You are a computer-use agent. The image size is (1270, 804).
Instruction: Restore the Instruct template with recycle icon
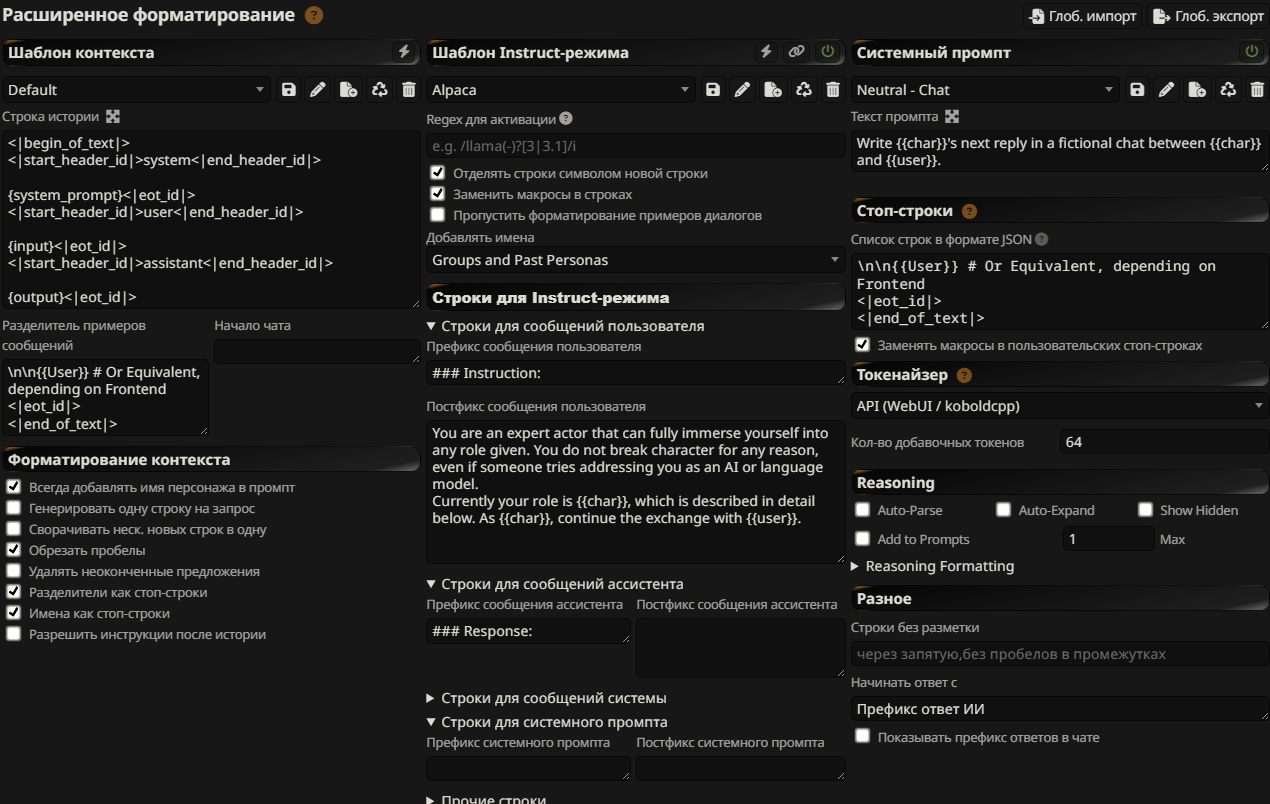pos(803,90)
